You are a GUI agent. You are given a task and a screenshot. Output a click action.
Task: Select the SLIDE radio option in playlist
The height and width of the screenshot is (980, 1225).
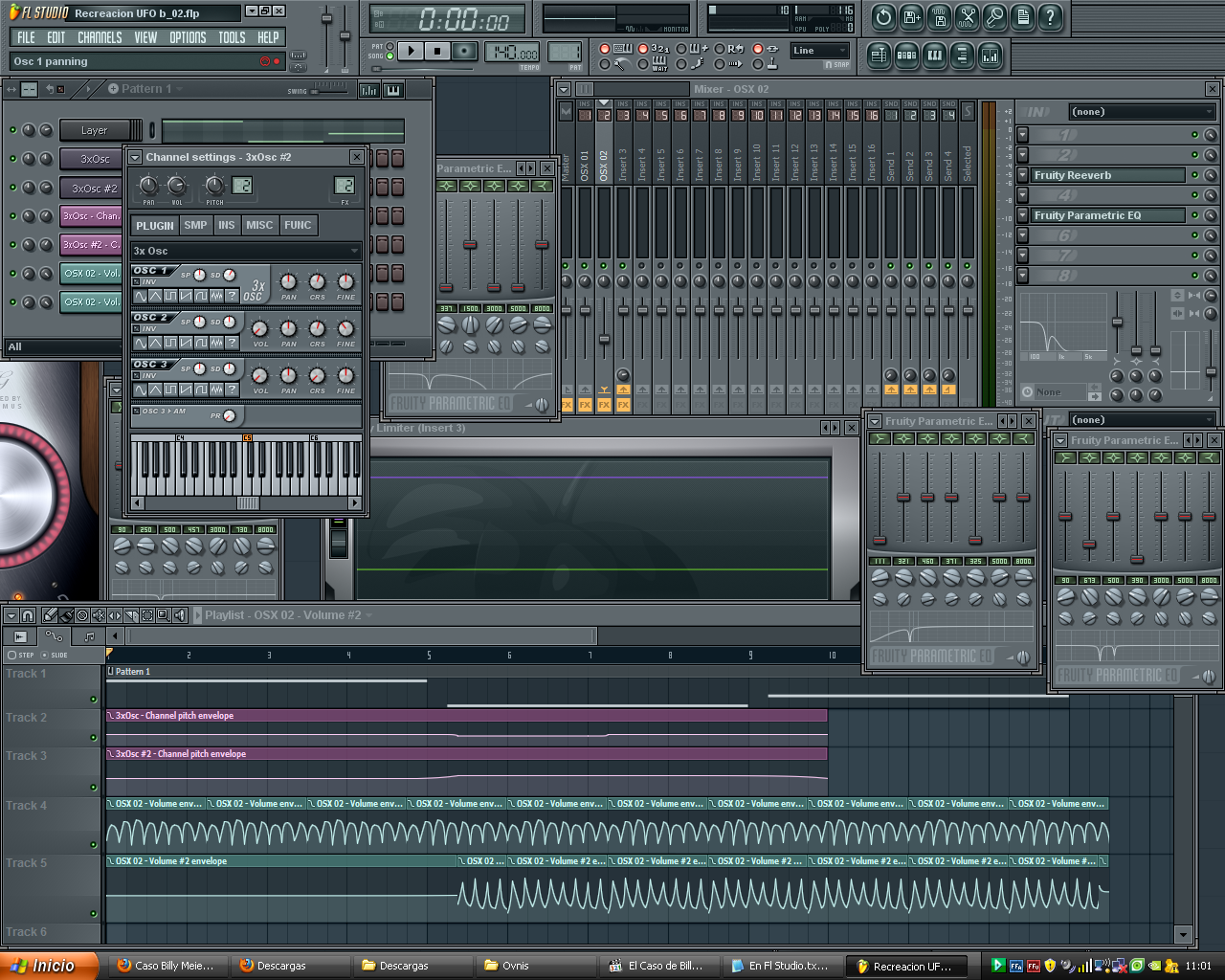[x=44, y=656]
